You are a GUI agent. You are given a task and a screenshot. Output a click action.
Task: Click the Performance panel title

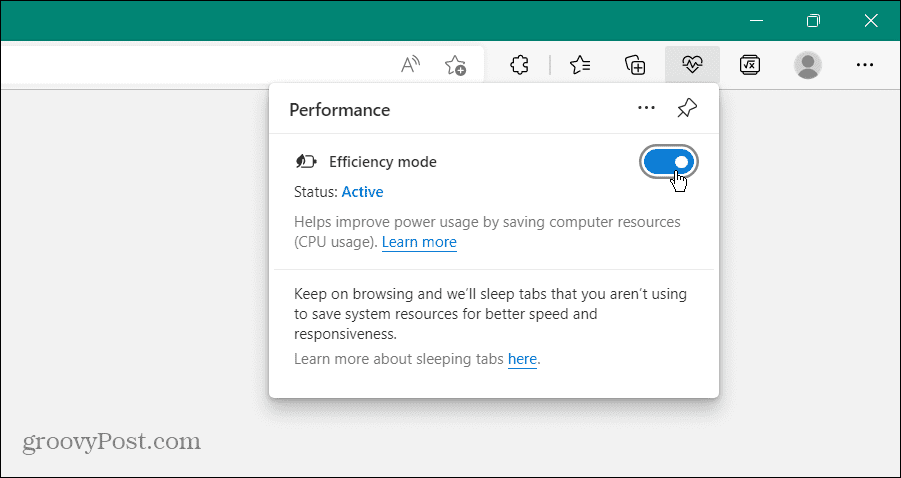[x=339, y=110]
